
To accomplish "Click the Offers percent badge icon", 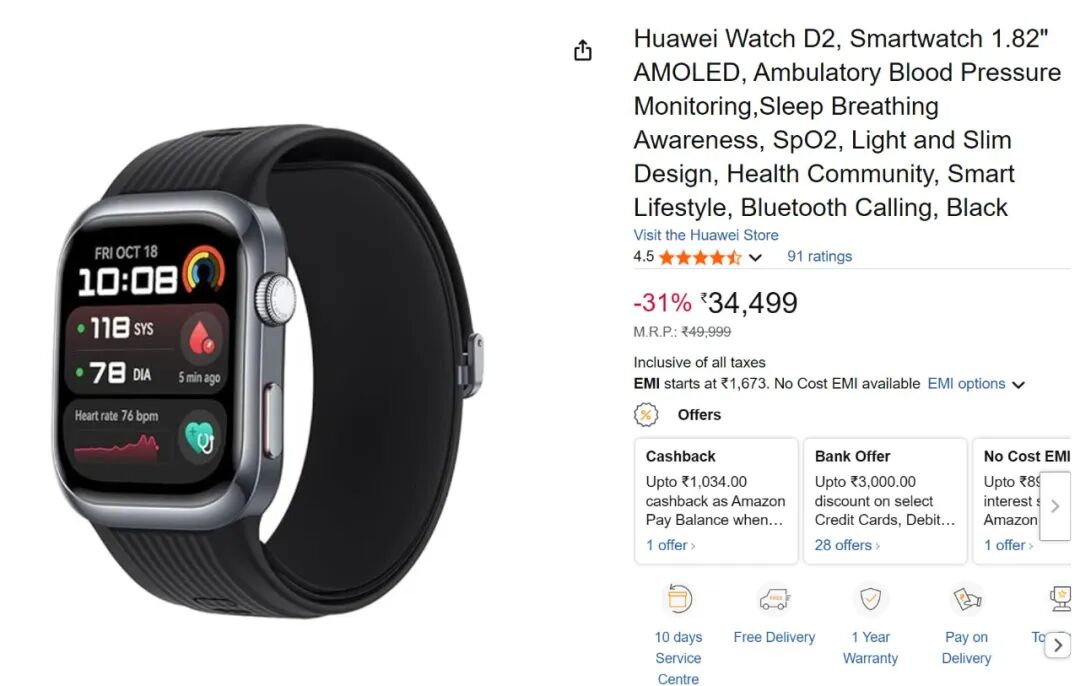I will point(645,415).
